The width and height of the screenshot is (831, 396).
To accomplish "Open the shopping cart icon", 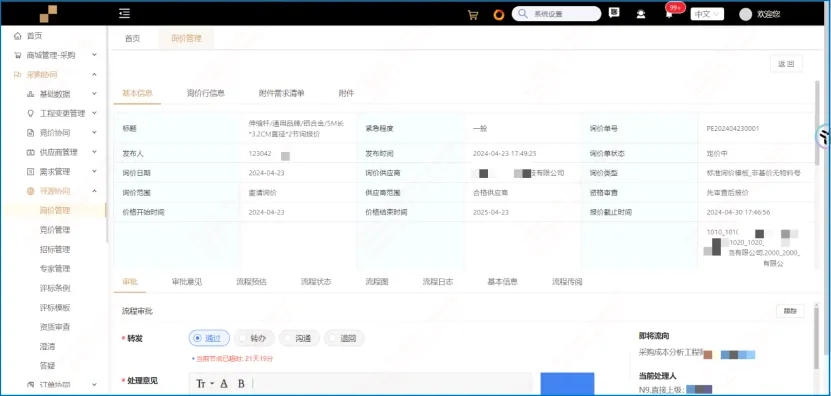I will tap(473, 14).
